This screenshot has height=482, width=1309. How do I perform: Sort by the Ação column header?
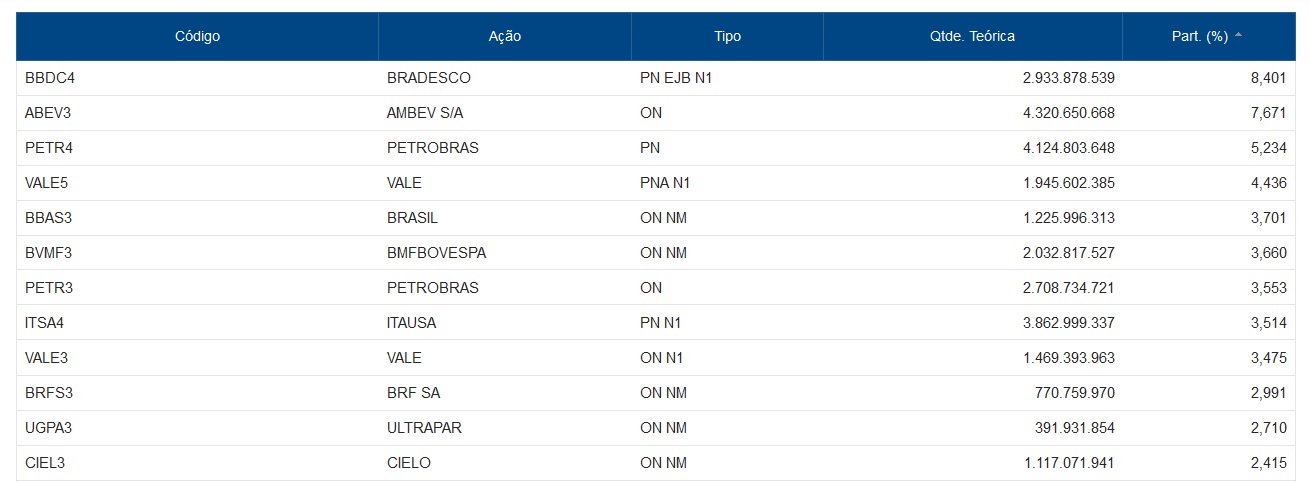[x=504, y=36]
